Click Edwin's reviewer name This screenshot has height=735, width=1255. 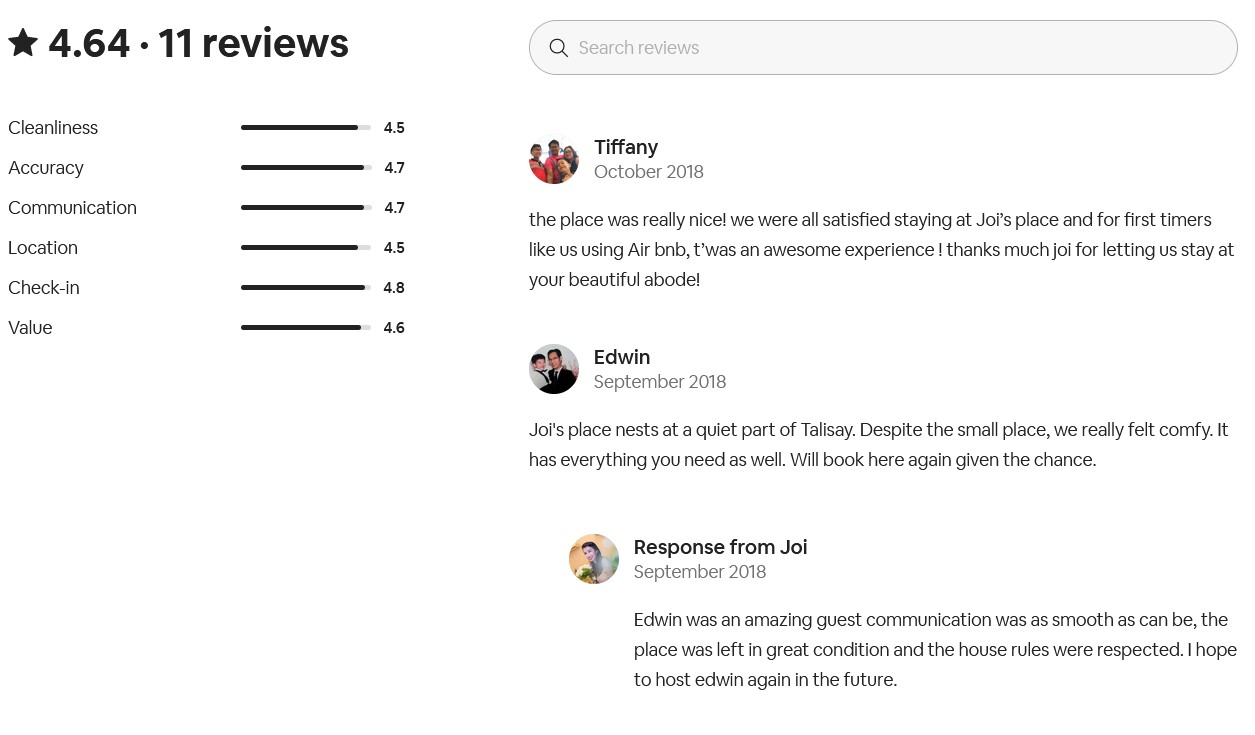(x=622, y=357)
